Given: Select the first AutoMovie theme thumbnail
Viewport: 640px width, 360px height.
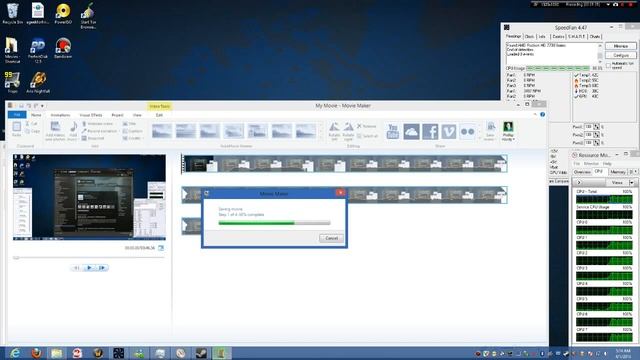Looking at the screenshot, I should [x=162, y=131].
